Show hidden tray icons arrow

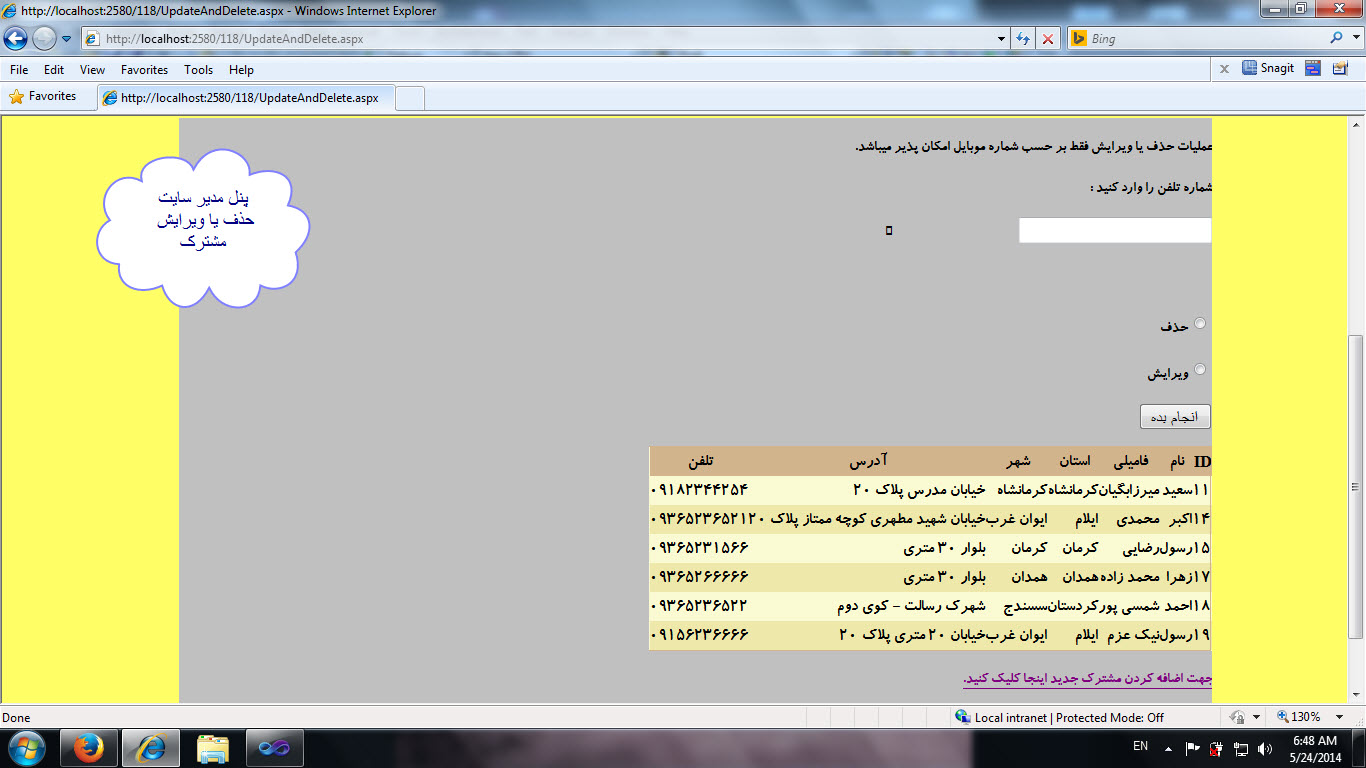pos(1167,748)
